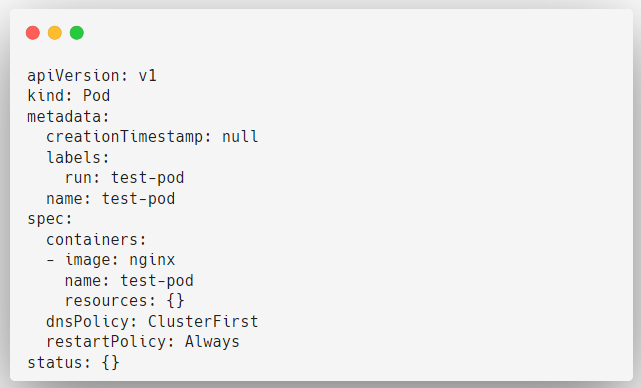Click the spec: key
Viewport: 641px width, 388px height.
click(x=49, y=220)
